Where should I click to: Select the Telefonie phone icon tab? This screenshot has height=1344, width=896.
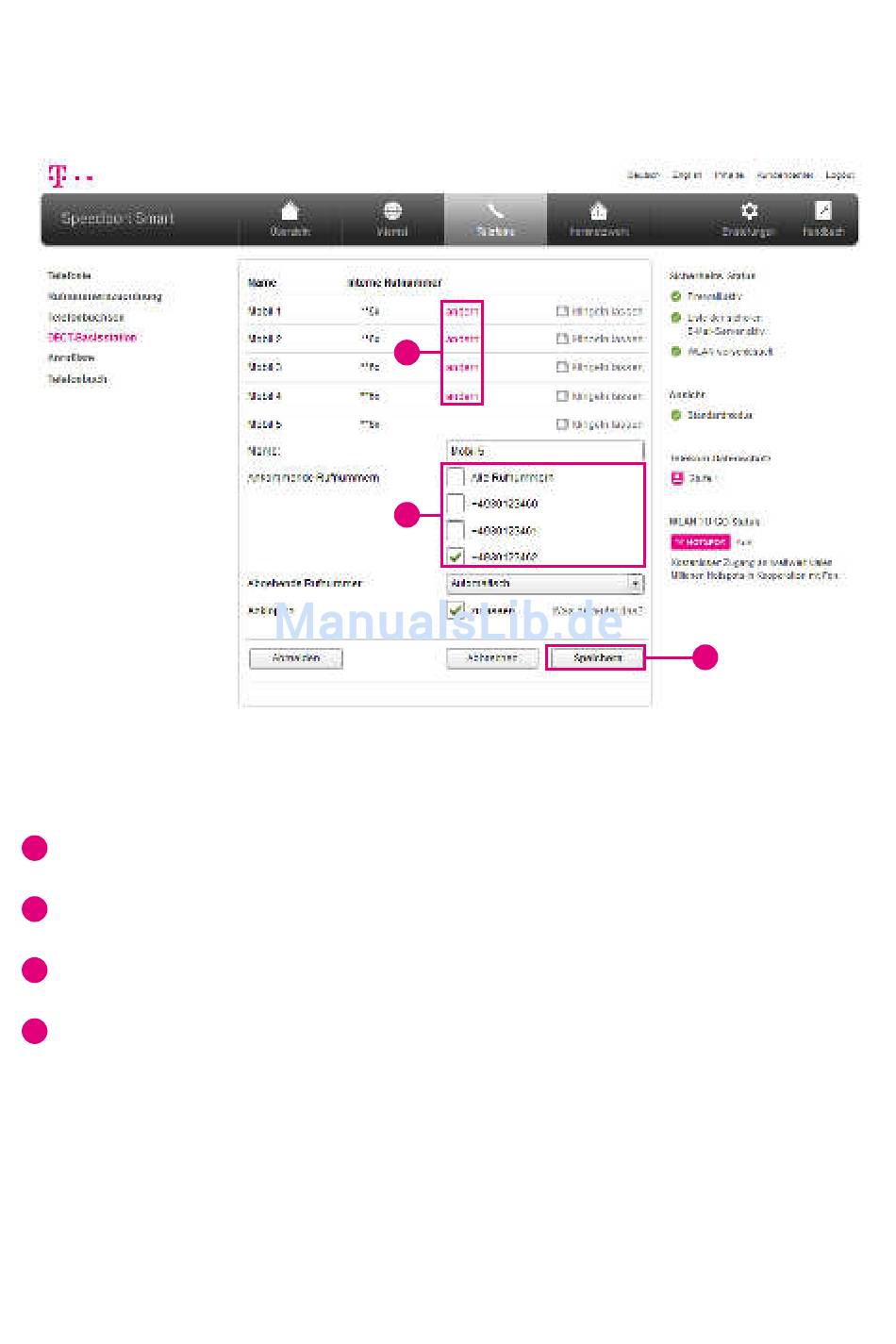coord(495,210)
